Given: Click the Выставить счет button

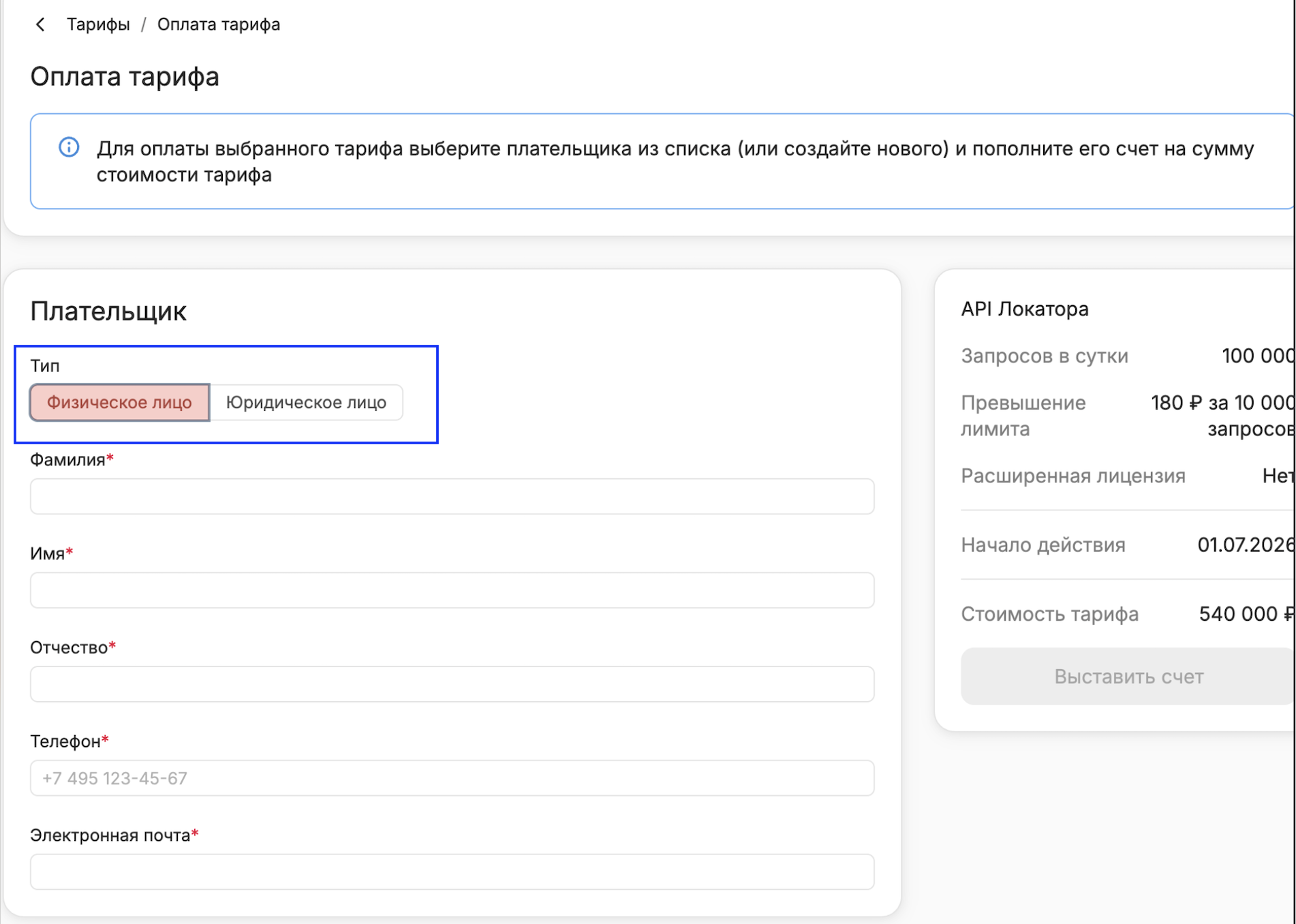Looking at the screenshot, I should [x=1128, y=676].
